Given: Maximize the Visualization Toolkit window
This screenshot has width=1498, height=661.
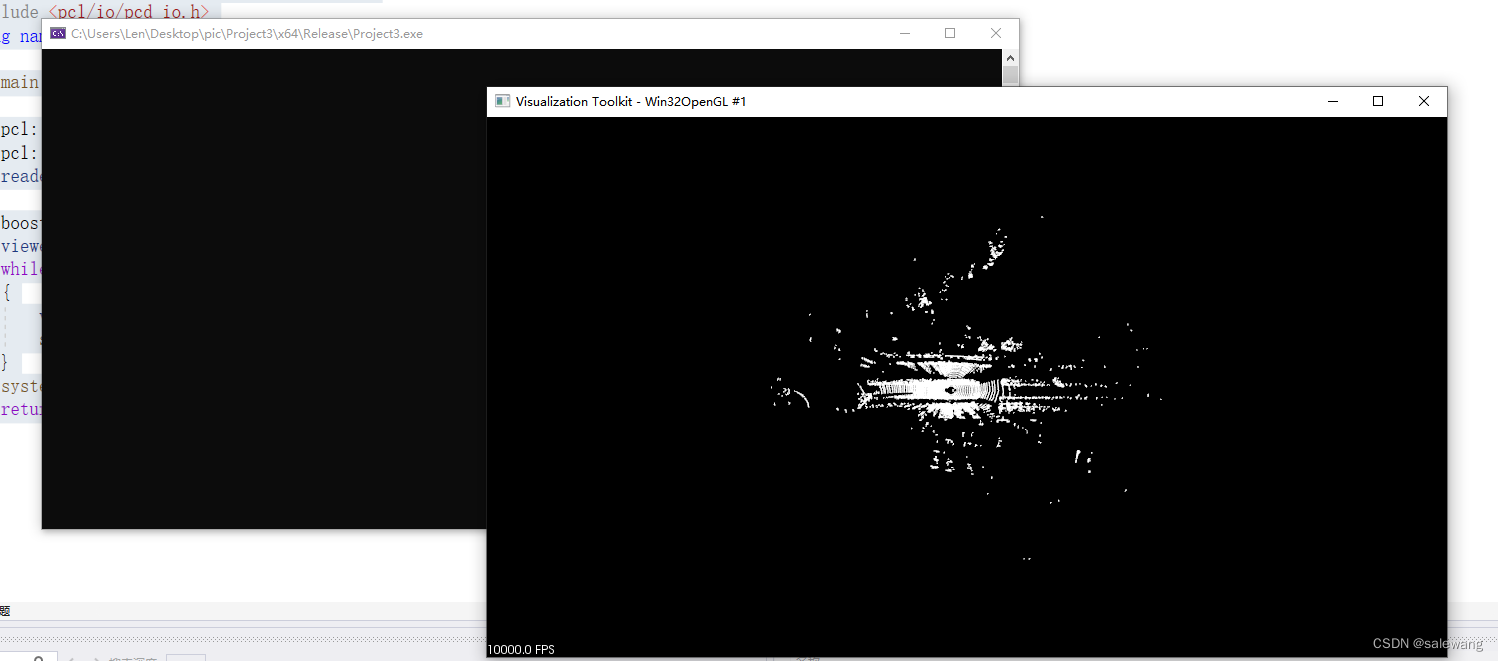Looking at the screenshot, I should (1378, 101).
